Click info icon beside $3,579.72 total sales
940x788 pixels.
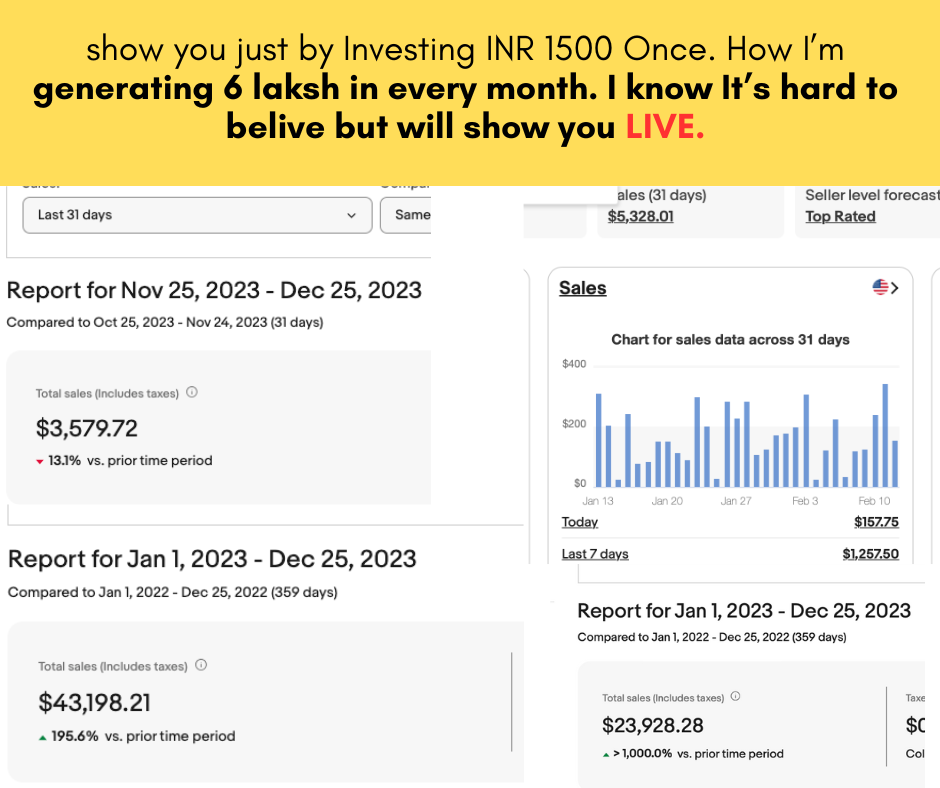click(x=192, y=393)
